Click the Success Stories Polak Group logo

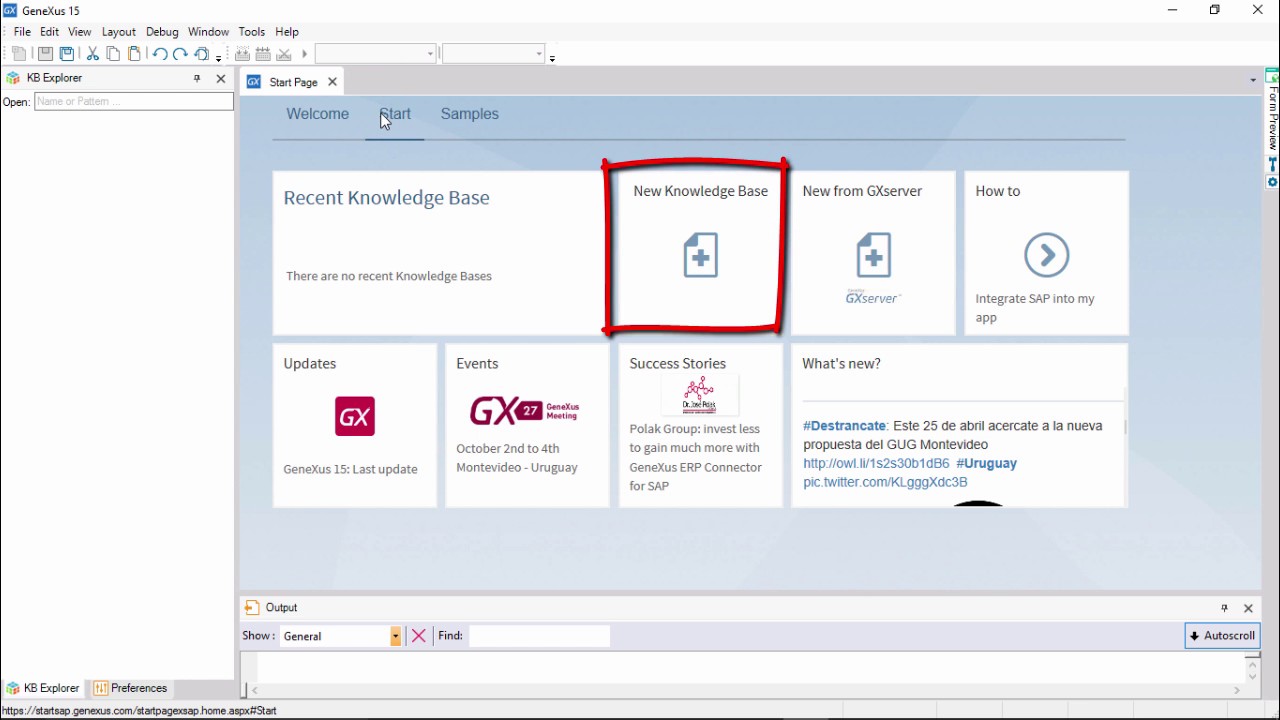[x=699, y=395]
